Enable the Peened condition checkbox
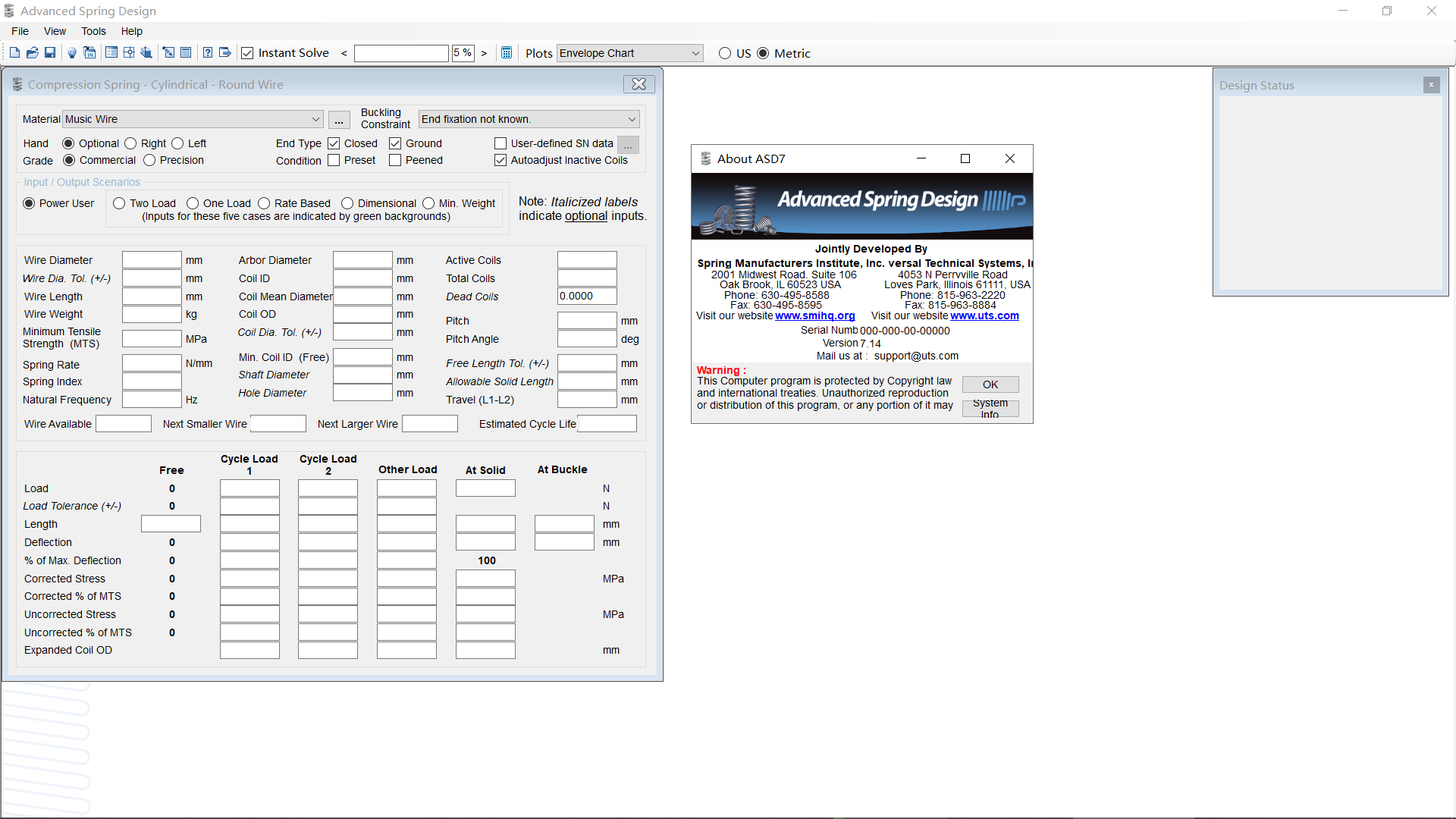The width and height of the screenshot is (1456, 819). click(x=395, y=160)
